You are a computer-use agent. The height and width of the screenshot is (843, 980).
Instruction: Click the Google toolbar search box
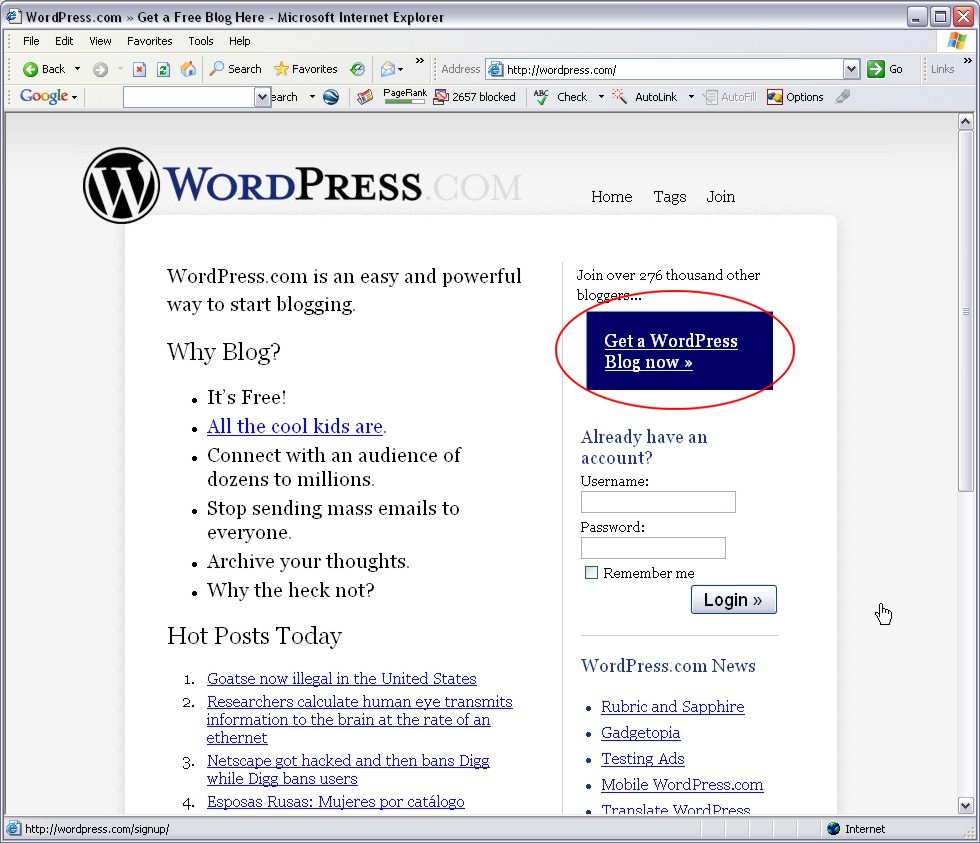pos(190,97)
